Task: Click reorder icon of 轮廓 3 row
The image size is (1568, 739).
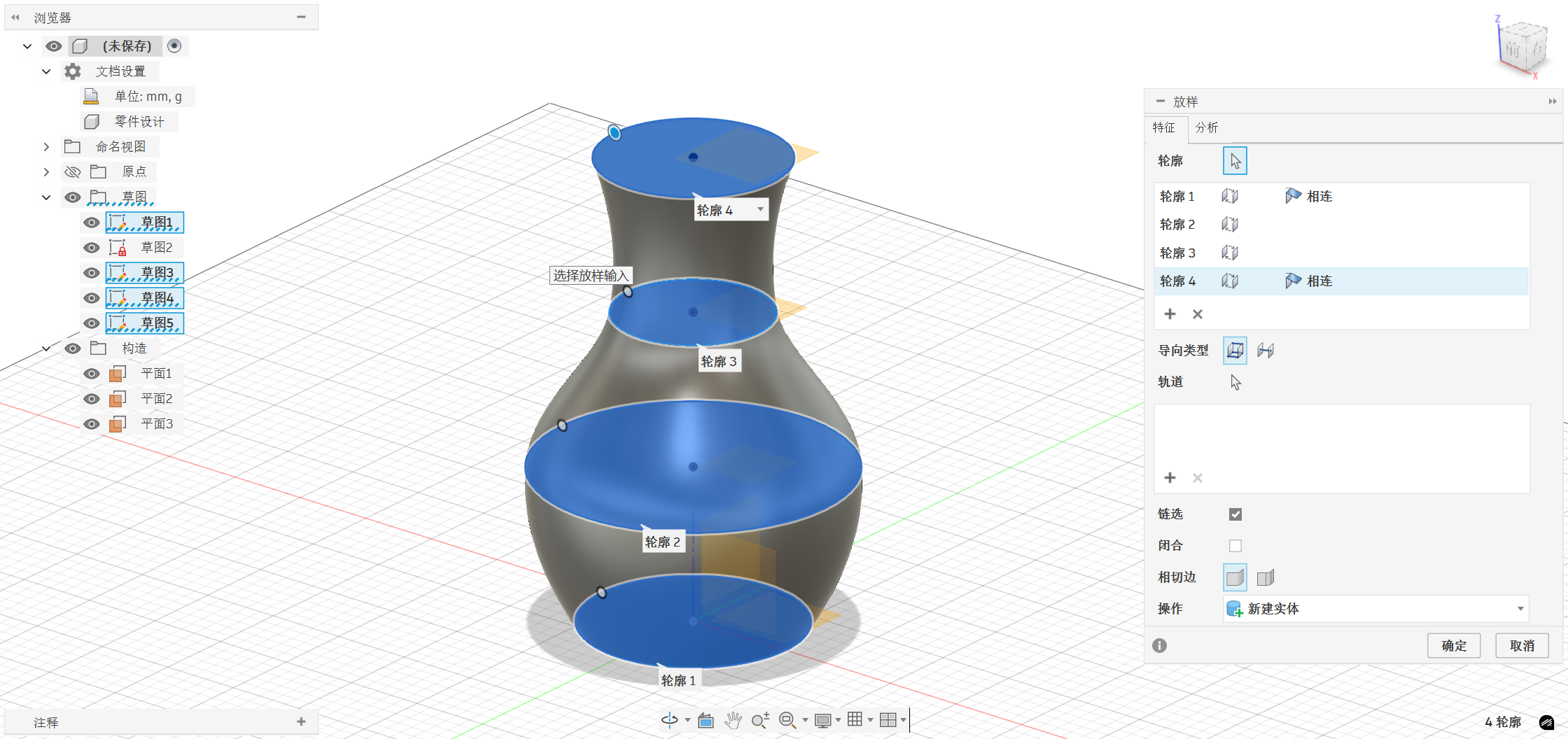Action: 1230,253
